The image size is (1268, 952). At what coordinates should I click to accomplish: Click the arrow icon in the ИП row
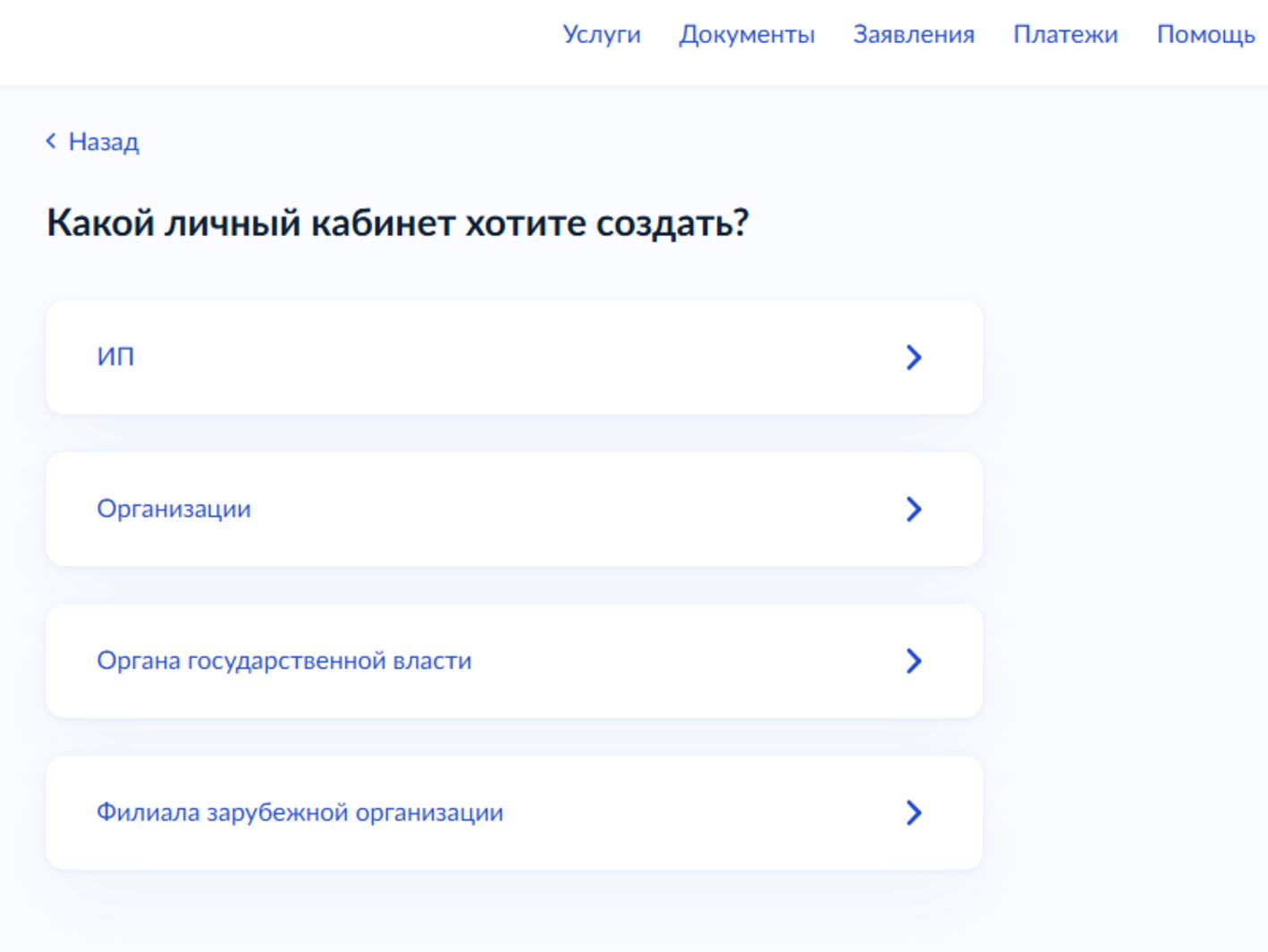coord(913,358)
